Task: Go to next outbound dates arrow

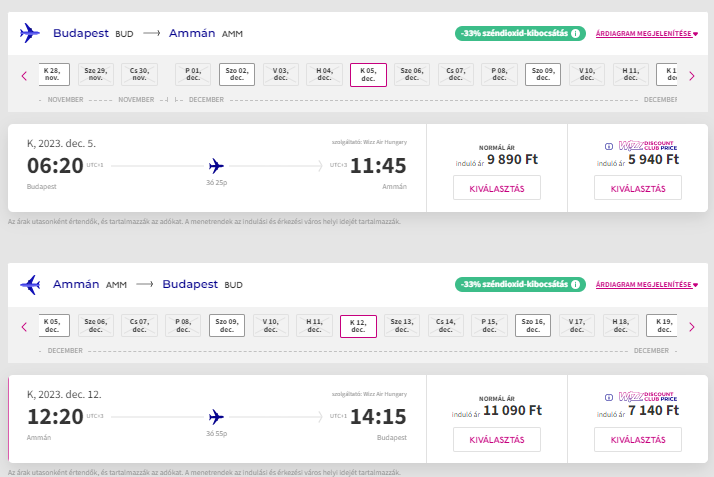Action: click(691, 75)
